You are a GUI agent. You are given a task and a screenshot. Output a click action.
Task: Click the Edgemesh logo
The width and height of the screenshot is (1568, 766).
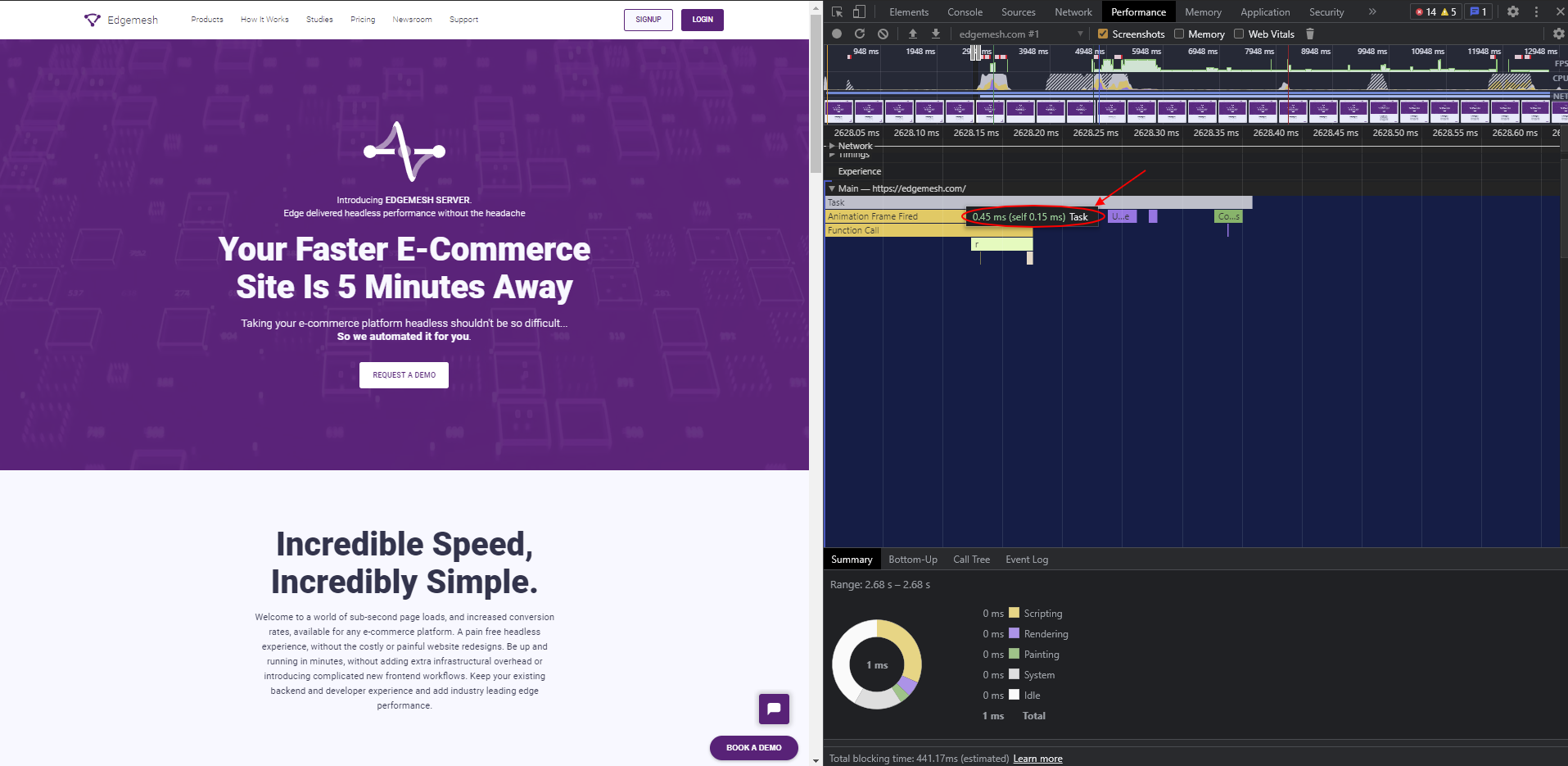pos(121,20)
